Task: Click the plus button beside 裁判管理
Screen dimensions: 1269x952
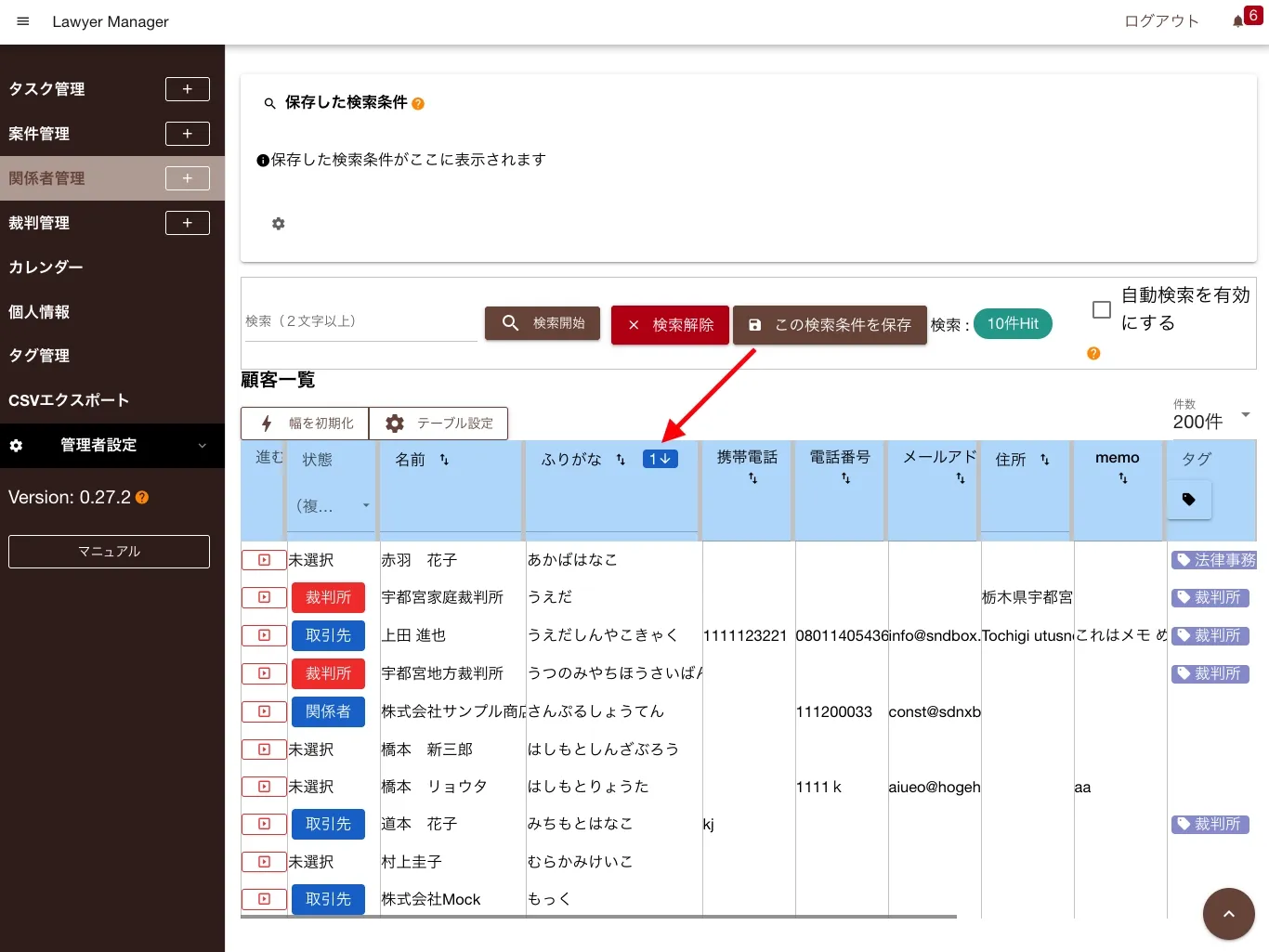Action: pyautogui.click(x=188, y=223)
